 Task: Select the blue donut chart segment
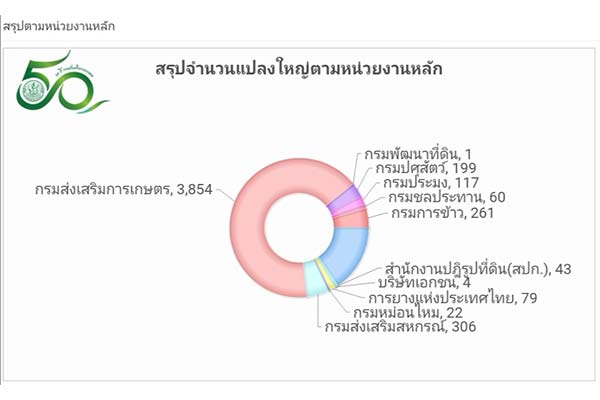[346, 253]
